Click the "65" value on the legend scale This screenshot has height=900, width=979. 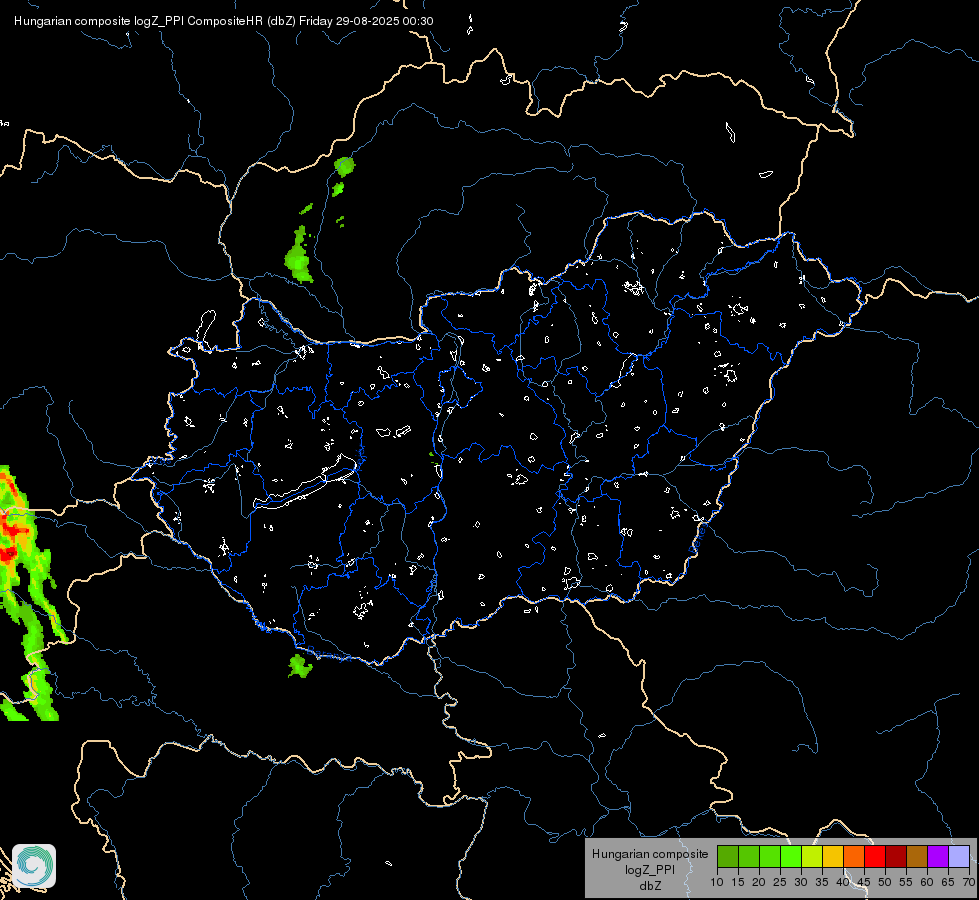[x=948, y=883]
